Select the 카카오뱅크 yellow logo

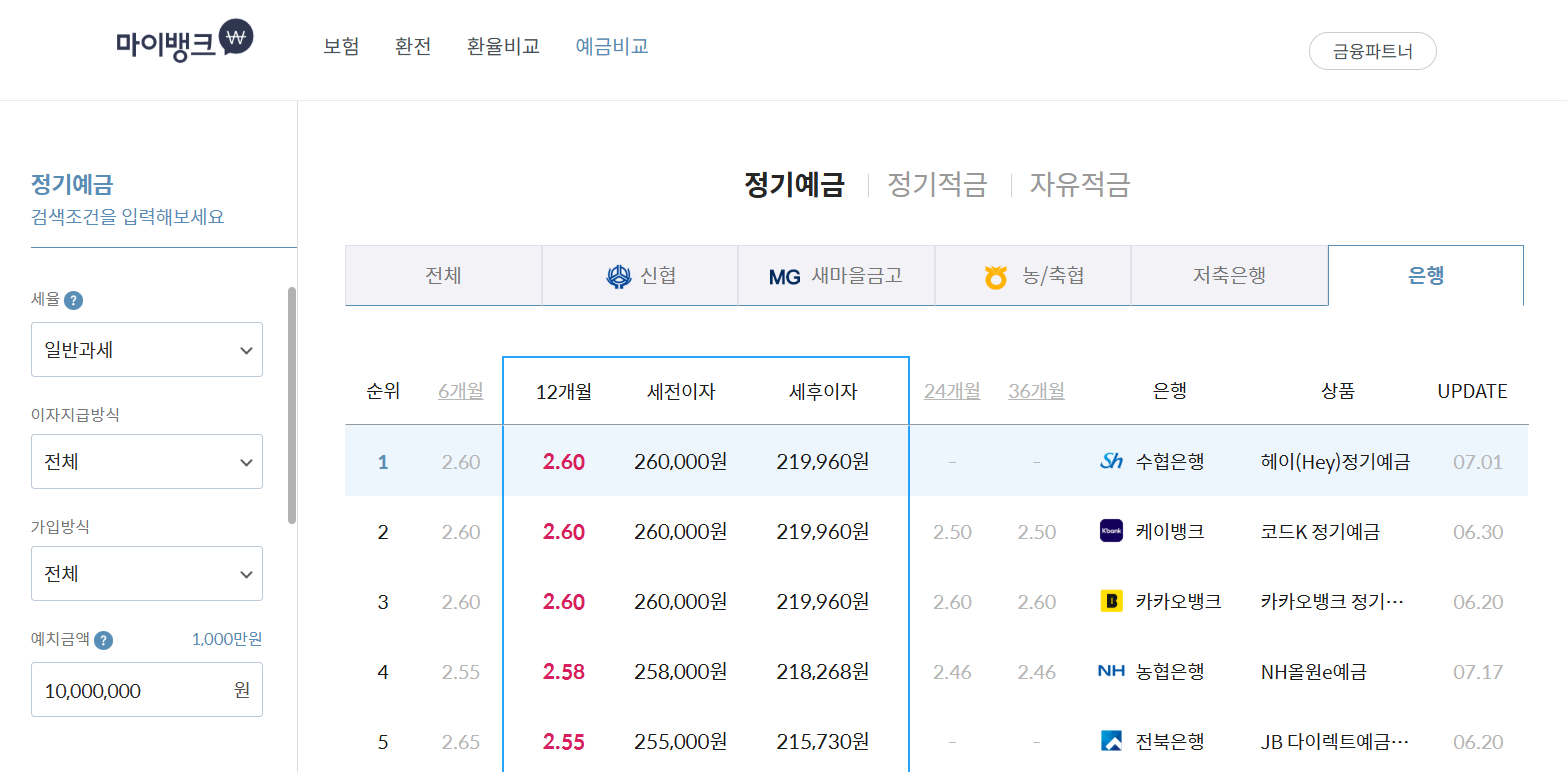(1110, 601)
